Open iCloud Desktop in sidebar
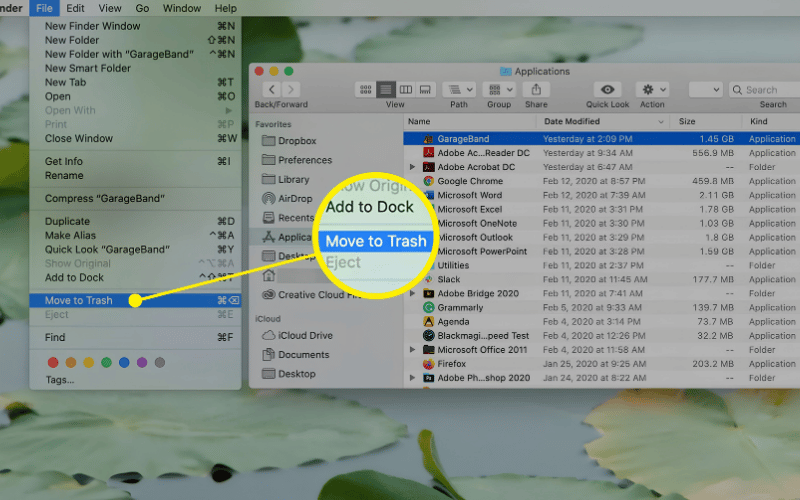This screenshot has width=800, height=500. [x=289, y=374]
